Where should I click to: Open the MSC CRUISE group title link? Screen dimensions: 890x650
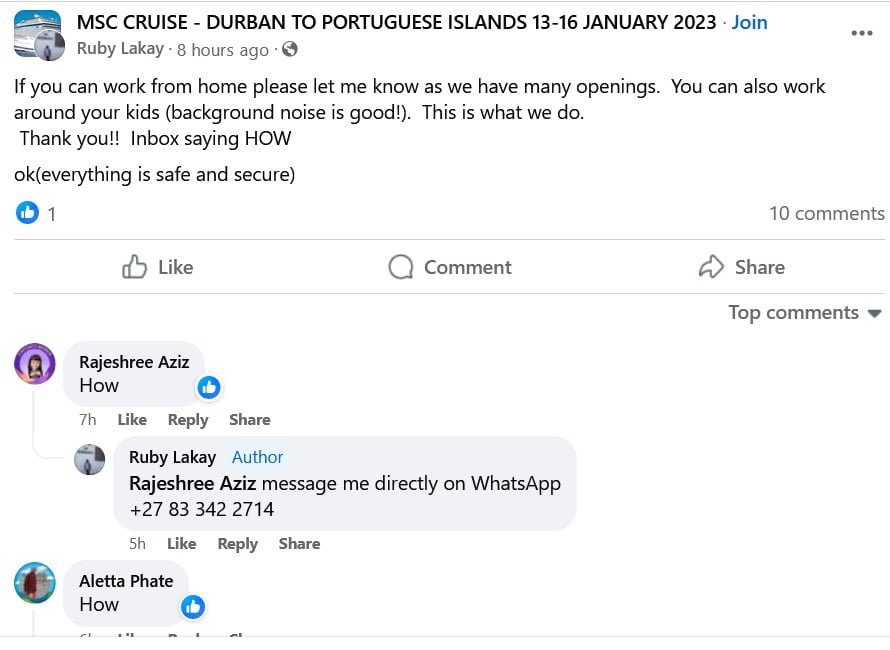(x=396, y=22)
